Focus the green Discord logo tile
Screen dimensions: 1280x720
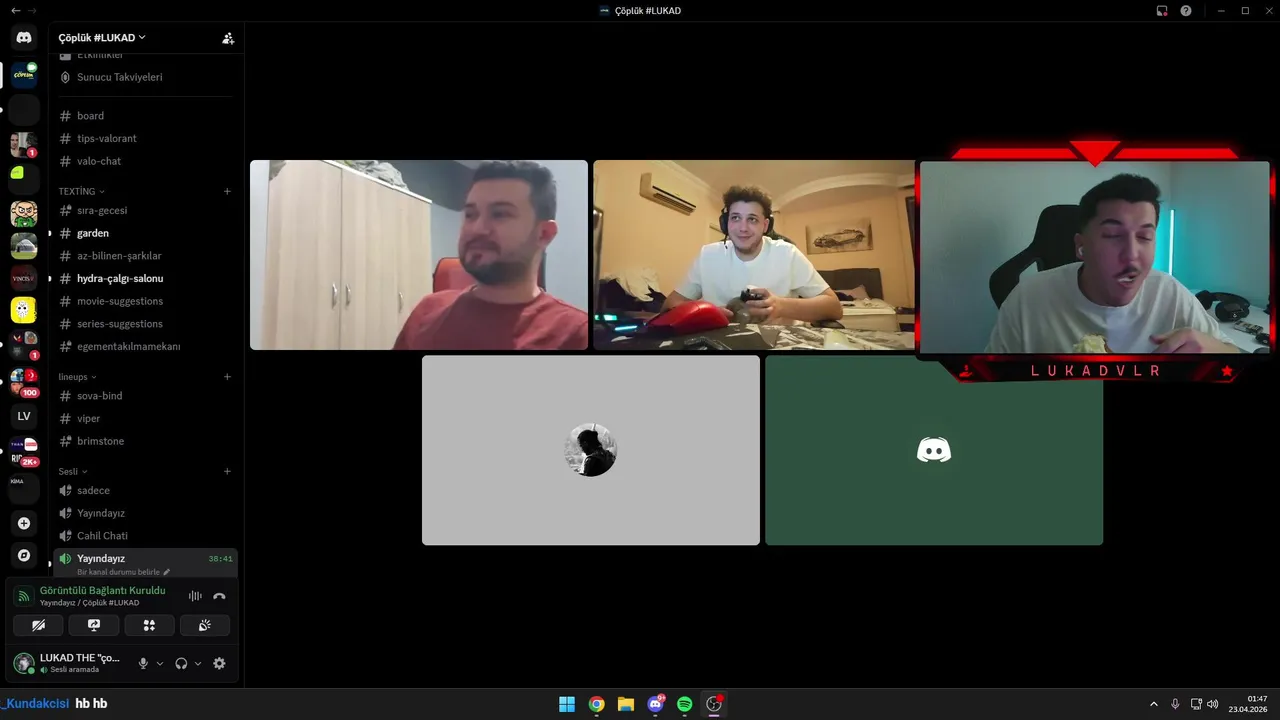tap(934, 450)
